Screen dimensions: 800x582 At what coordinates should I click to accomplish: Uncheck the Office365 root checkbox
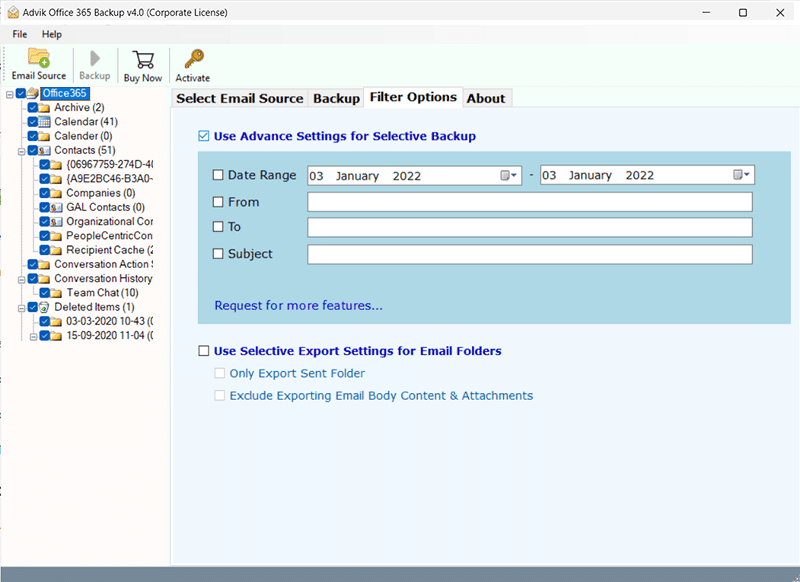(x=21, y=93)
